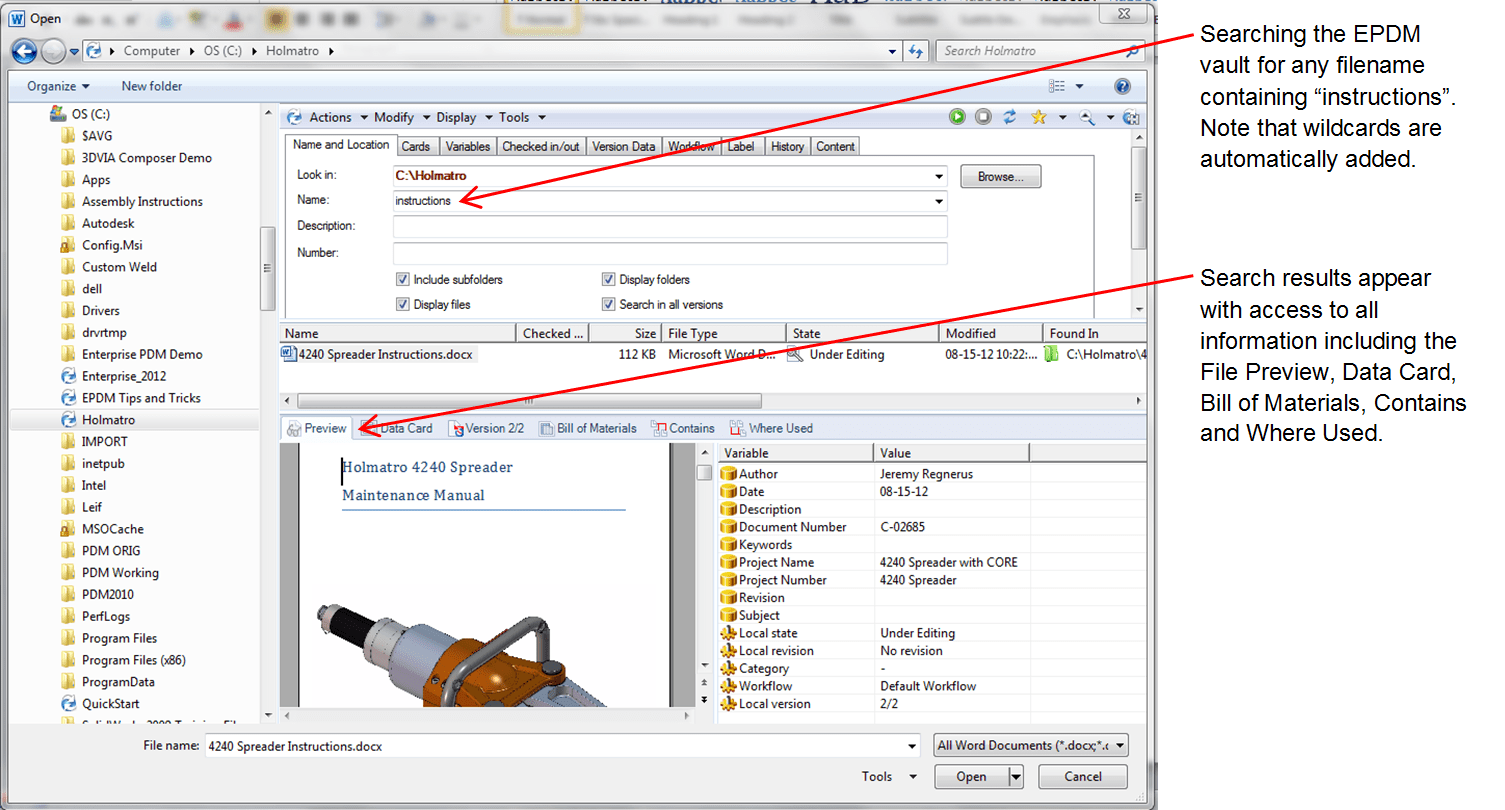Open the Bill of Materials view
The height and width of the screenshot is (810, 1505).
point(588,428)
